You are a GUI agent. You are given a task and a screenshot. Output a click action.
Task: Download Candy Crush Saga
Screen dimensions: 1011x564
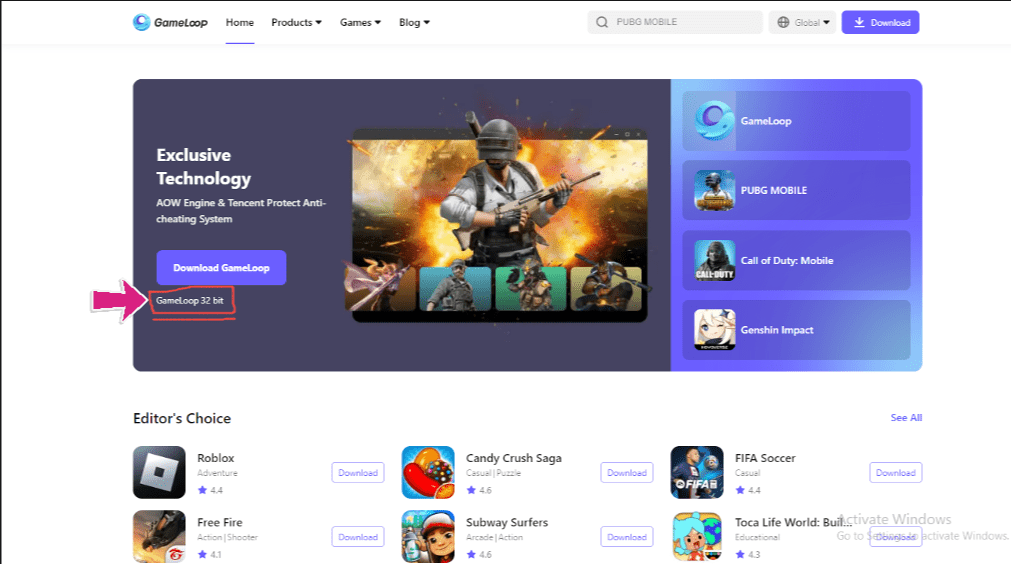pyautogui.click(x=627, y=472)
